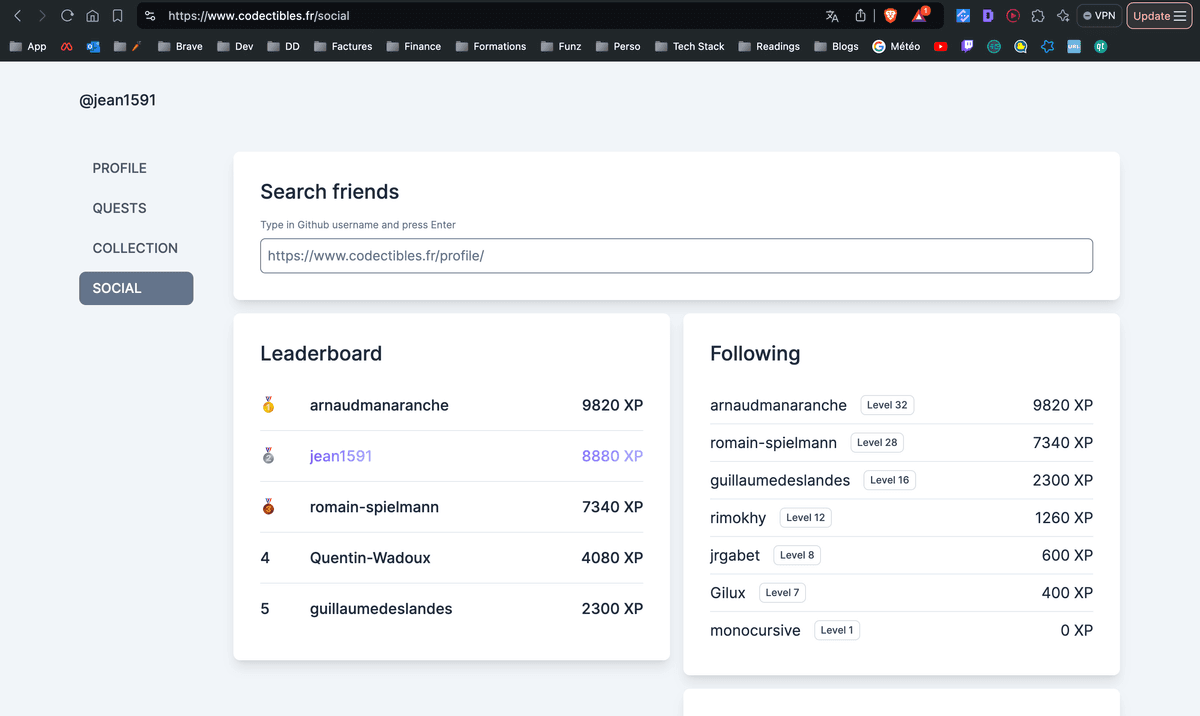Click the Brave Rewards triangle icon
The width and height of the screenshot is (1200, 716).
point(918,14)
